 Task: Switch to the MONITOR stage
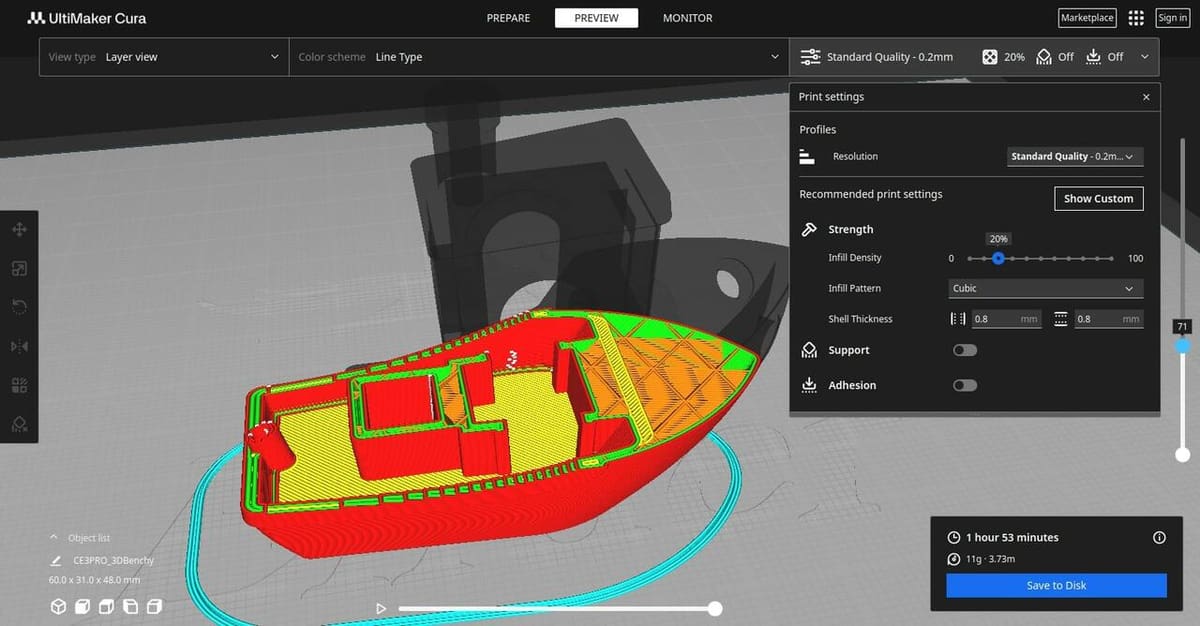click(x=688, y=18)
